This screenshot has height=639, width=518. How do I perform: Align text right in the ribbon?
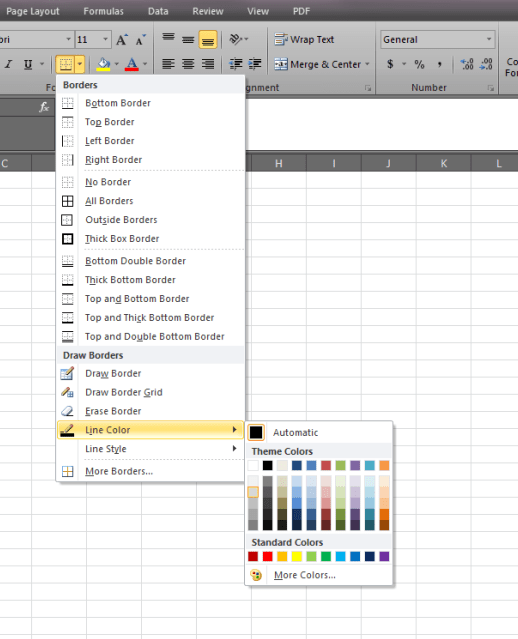pos(208,64)
